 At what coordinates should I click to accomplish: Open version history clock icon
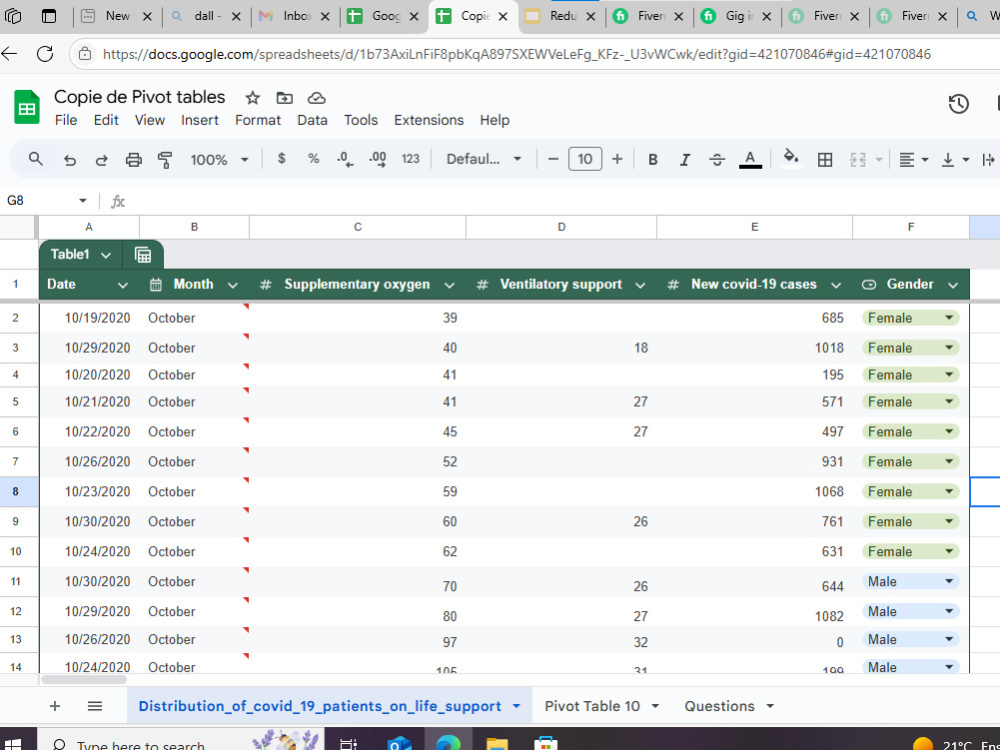click(959, 103)
